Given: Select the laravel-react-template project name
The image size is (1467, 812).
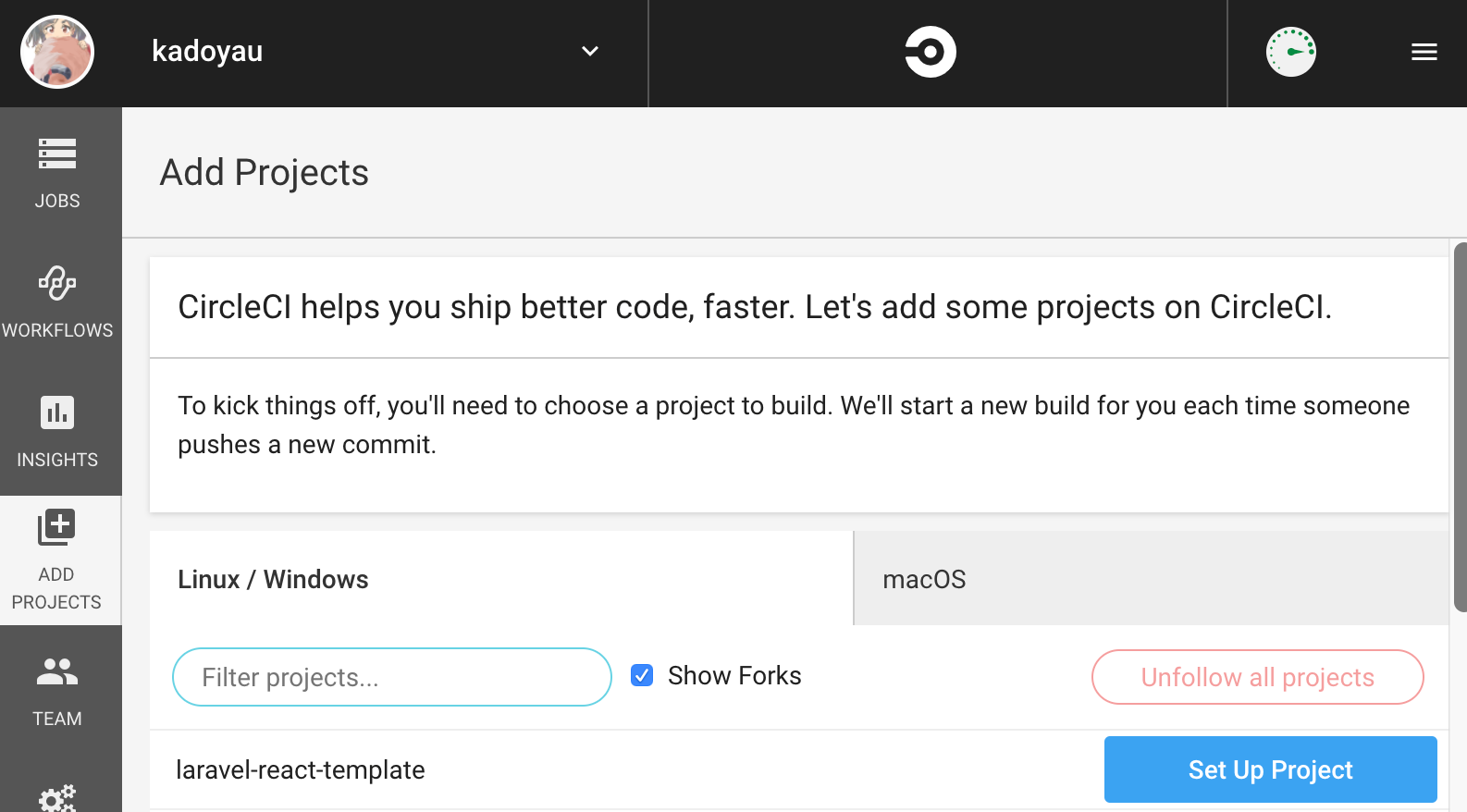Looking at the screenshot, I should click(301, 770).
